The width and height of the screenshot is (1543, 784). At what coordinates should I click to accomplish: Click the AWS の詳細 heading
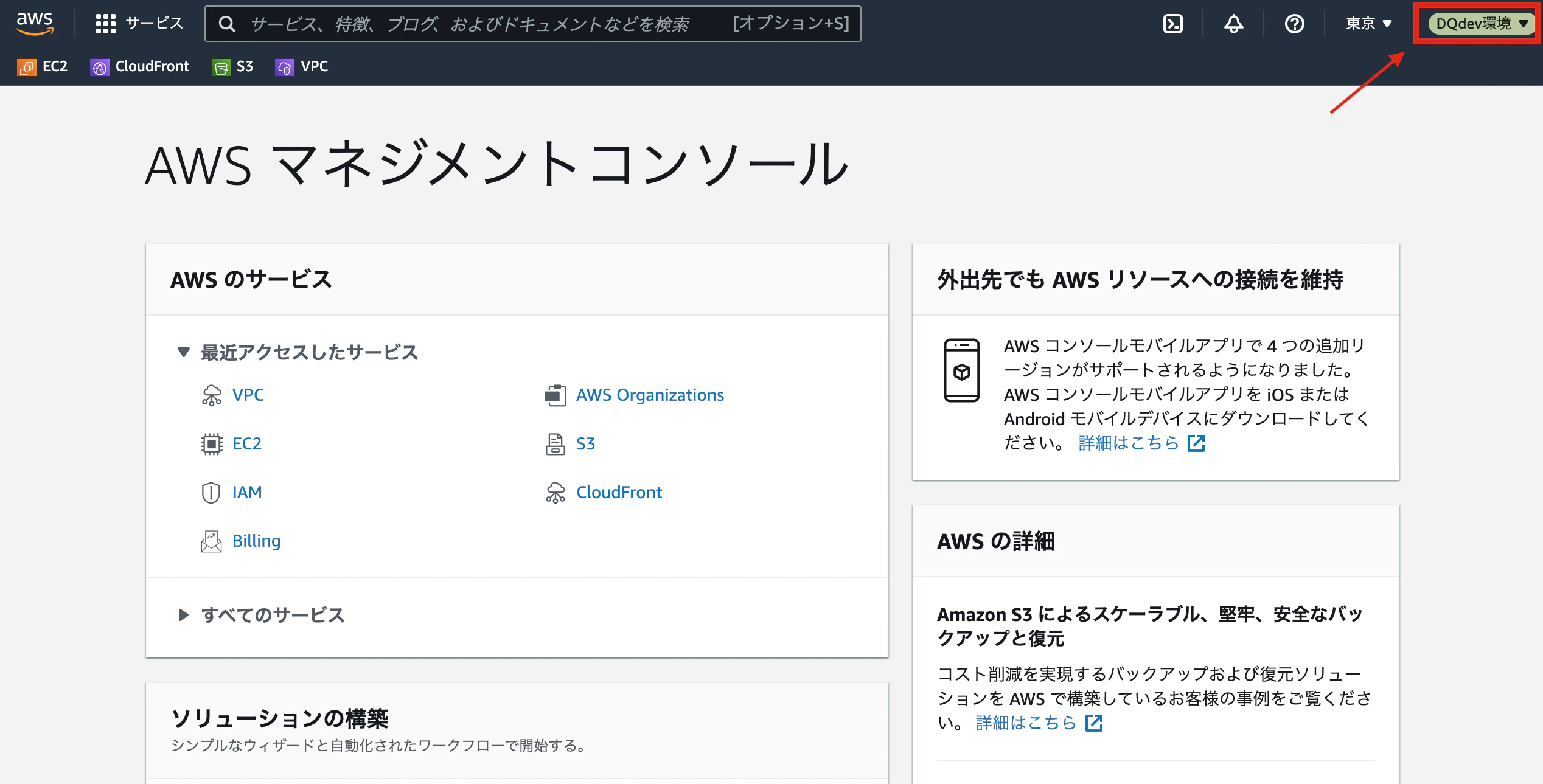tap(996, 541)
